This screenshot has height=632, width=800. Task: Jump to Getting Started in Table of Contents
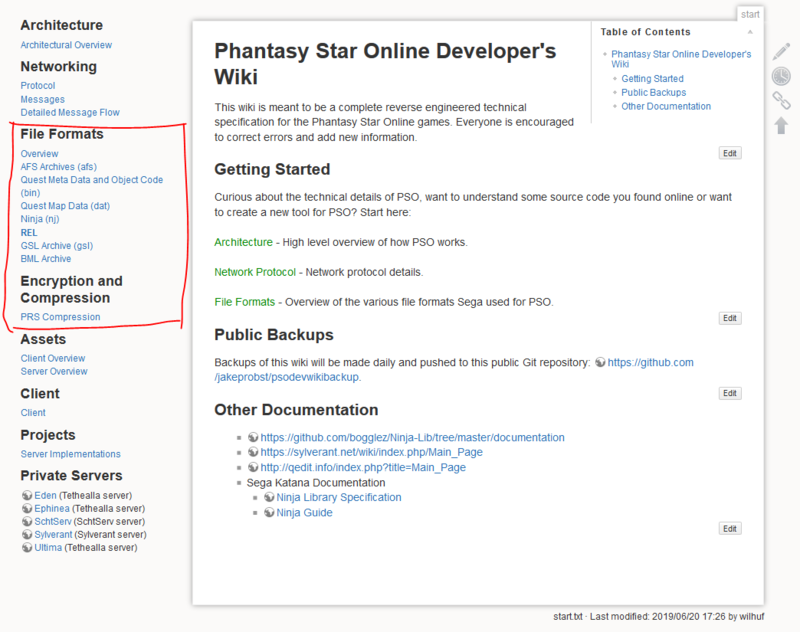point(652,79)
